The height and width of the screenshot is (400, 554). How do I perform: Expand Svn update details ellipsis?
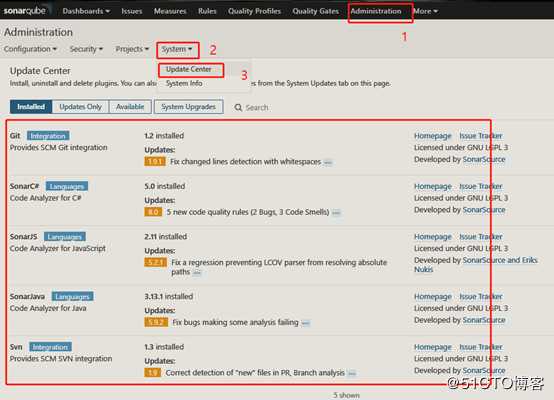coord(352,373)
